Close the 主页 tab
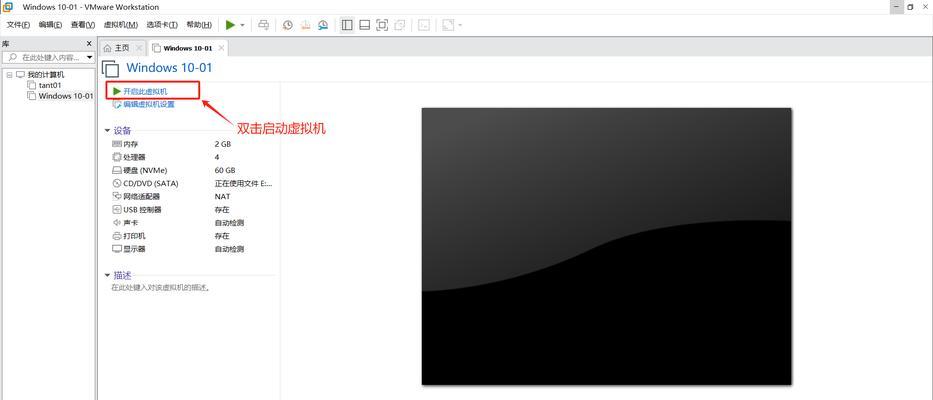 pos(139,48)
